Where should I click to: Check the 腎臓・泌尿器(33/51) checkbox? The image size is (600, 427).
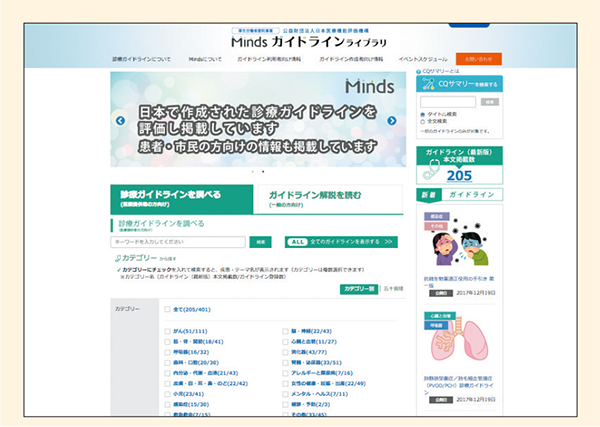click(285, 363)
